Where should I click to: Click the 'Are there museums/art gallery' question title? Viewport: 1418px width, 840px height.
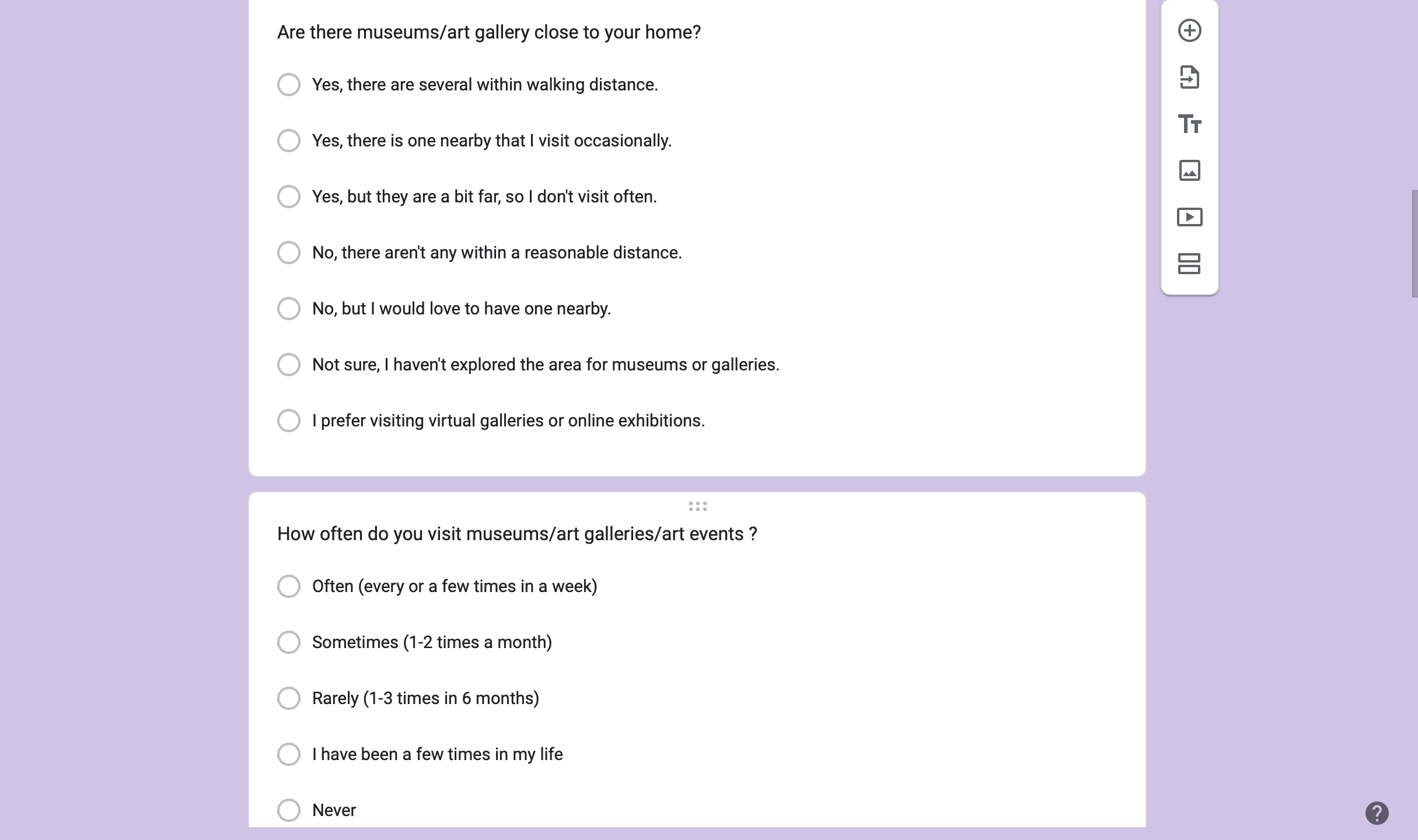coord(488,32)
